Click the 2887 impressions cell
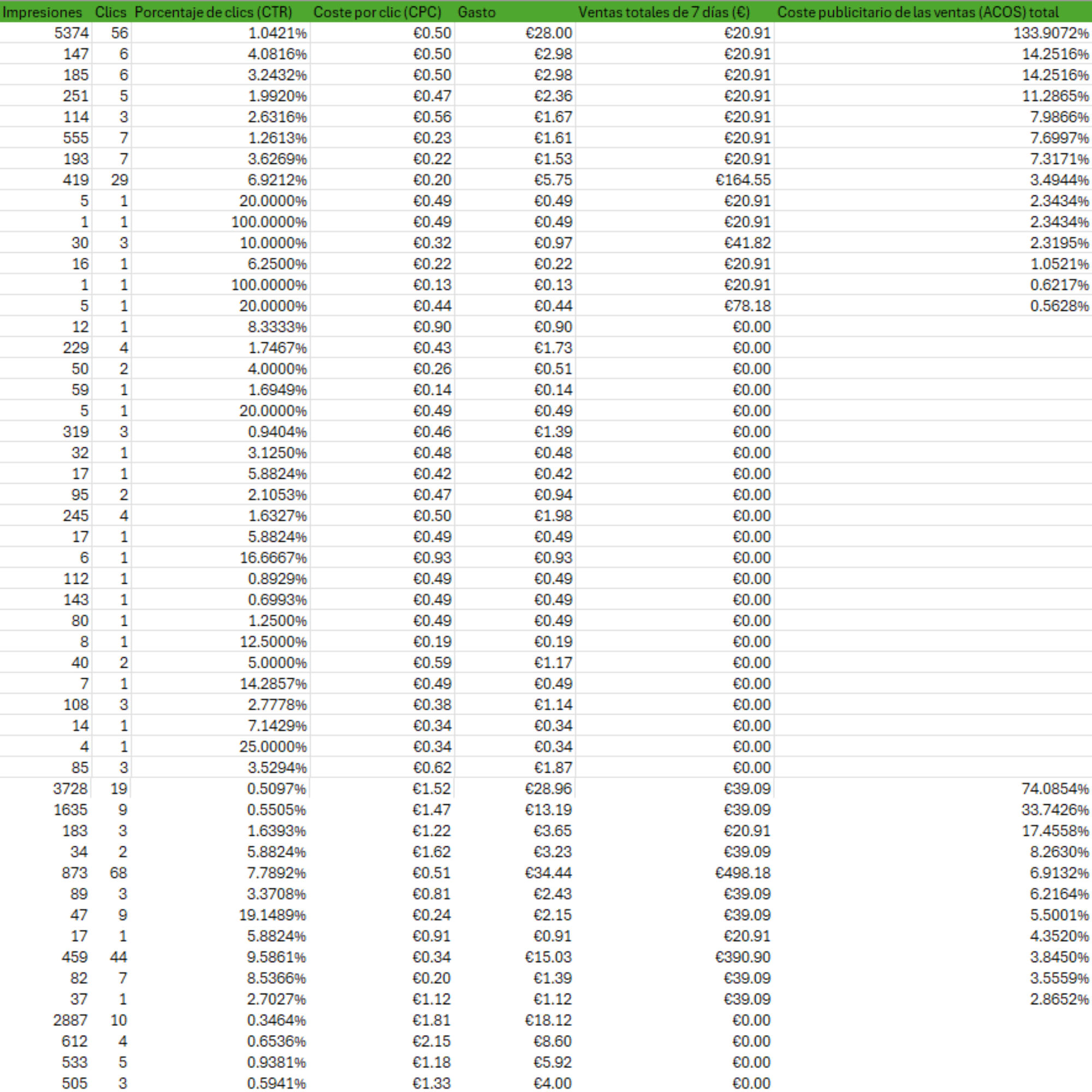 (x=70, y=1020)
